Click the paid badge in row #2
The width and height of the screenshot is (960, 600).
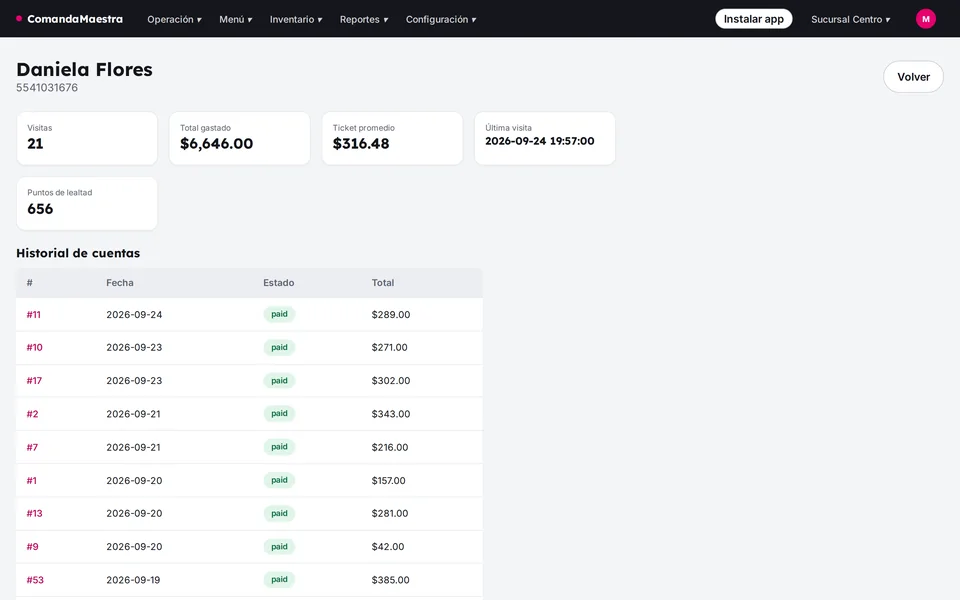coord(279,413)
